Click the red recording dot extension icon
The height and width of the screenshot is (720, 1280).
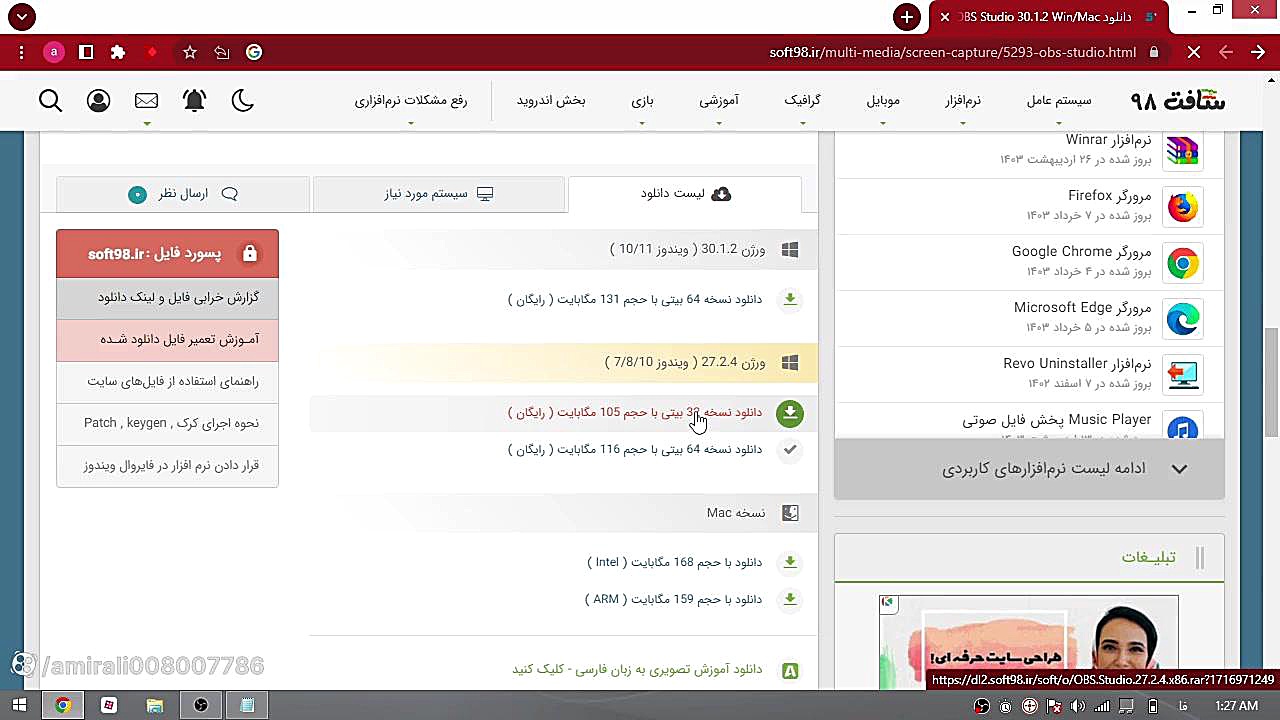152,52
